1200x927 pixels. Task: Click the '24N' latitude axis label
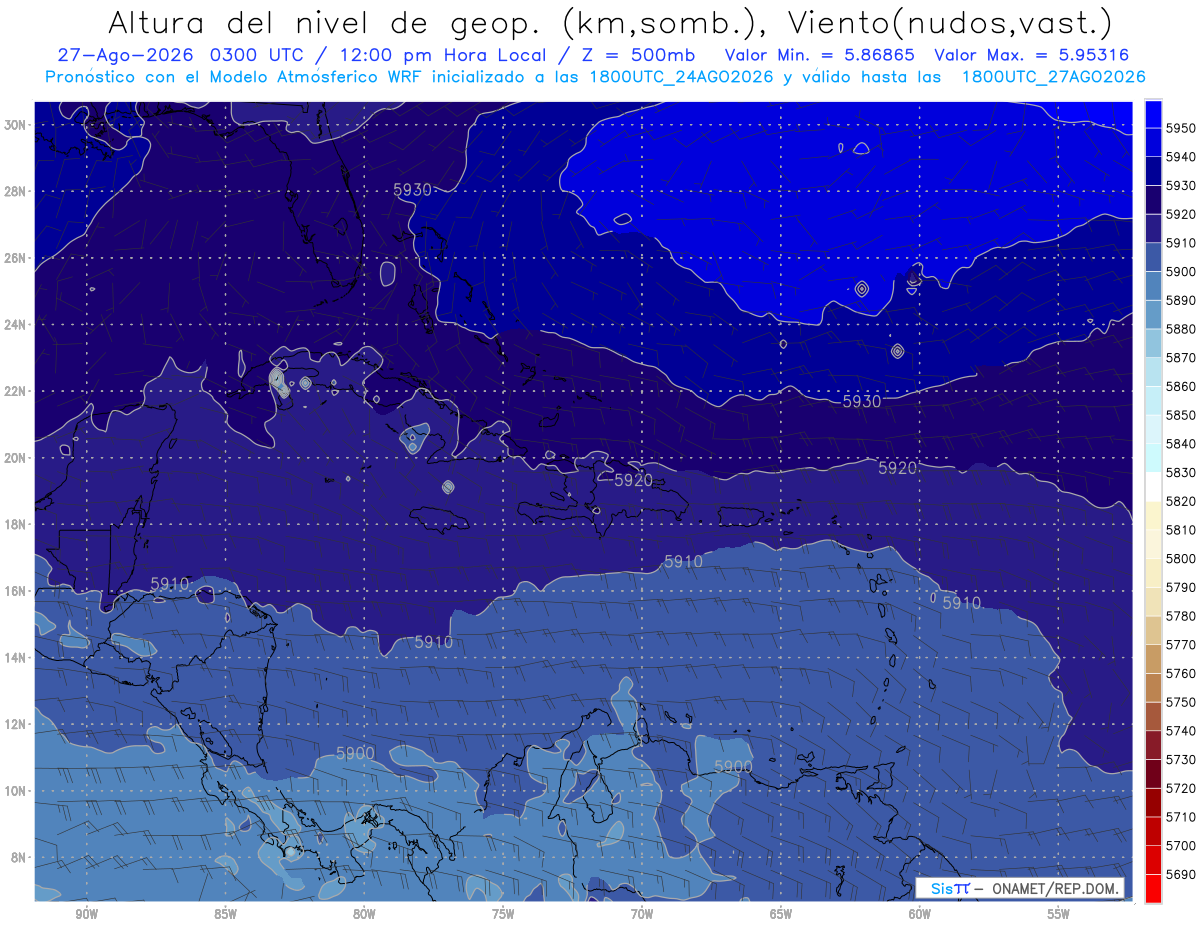17,325
